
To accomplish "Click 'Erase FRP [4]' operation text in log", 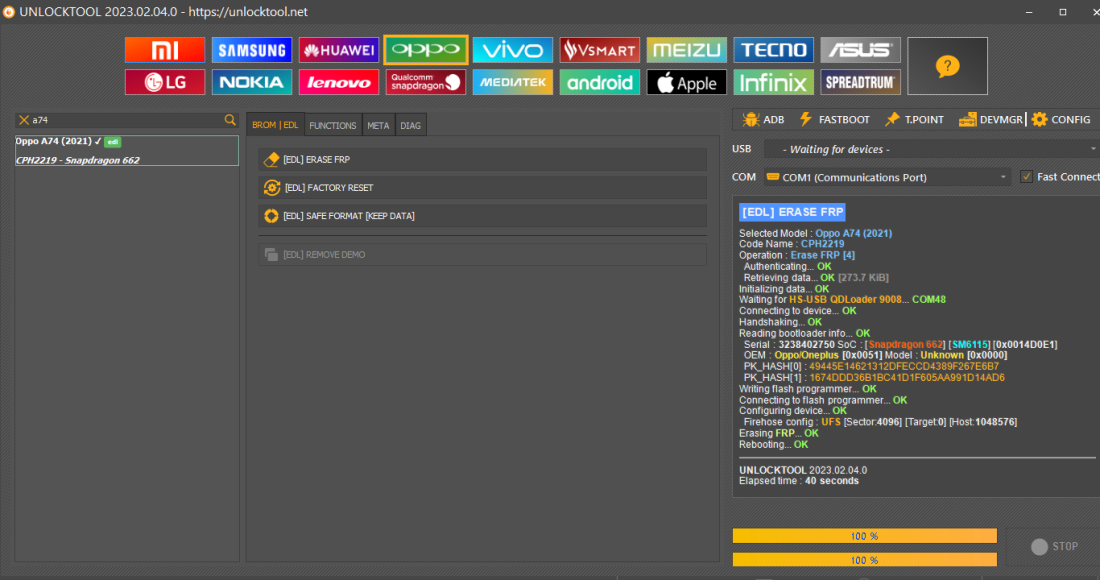I will pyautogui.click(x=822, y=255).
